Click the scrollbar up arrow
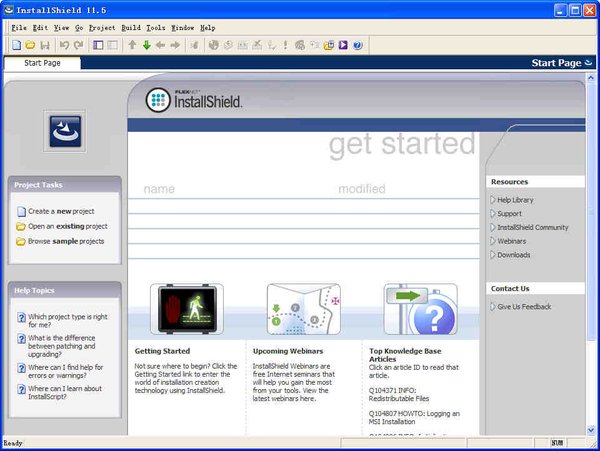Image resolution: width=600 pixels, height=451 pixels. click(x=591, y=78)
